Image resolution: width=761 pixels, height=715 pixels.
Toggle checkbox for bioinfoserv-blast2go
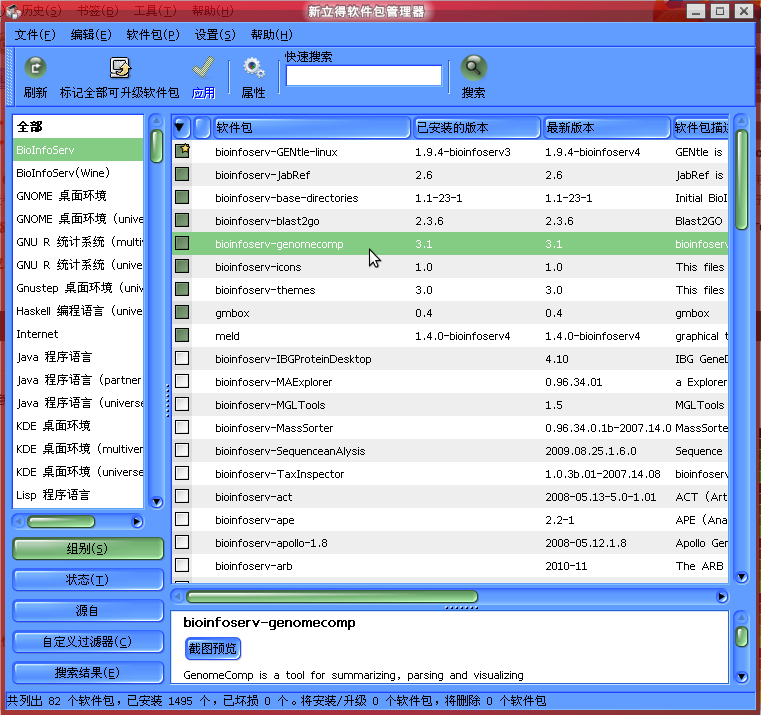[182, 220]
